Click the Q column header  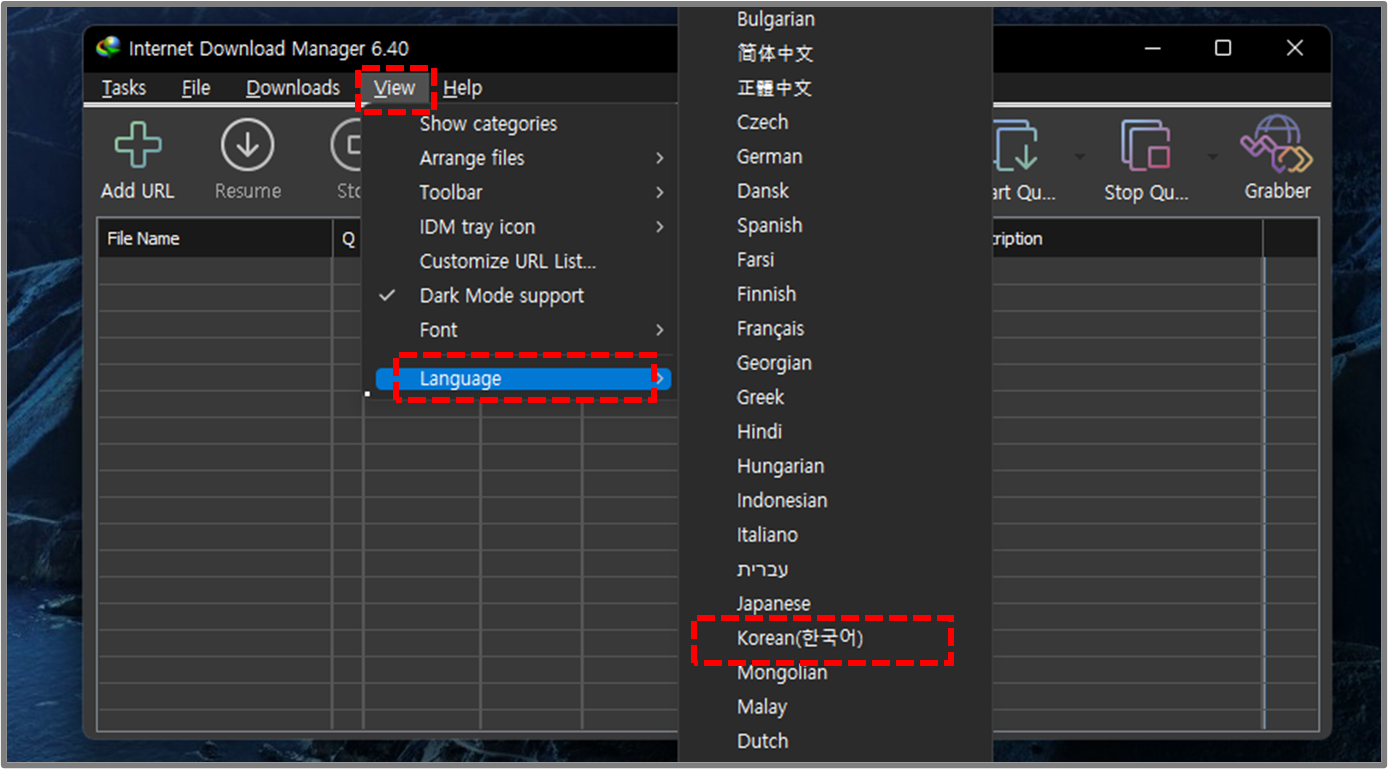click(348, 239)
